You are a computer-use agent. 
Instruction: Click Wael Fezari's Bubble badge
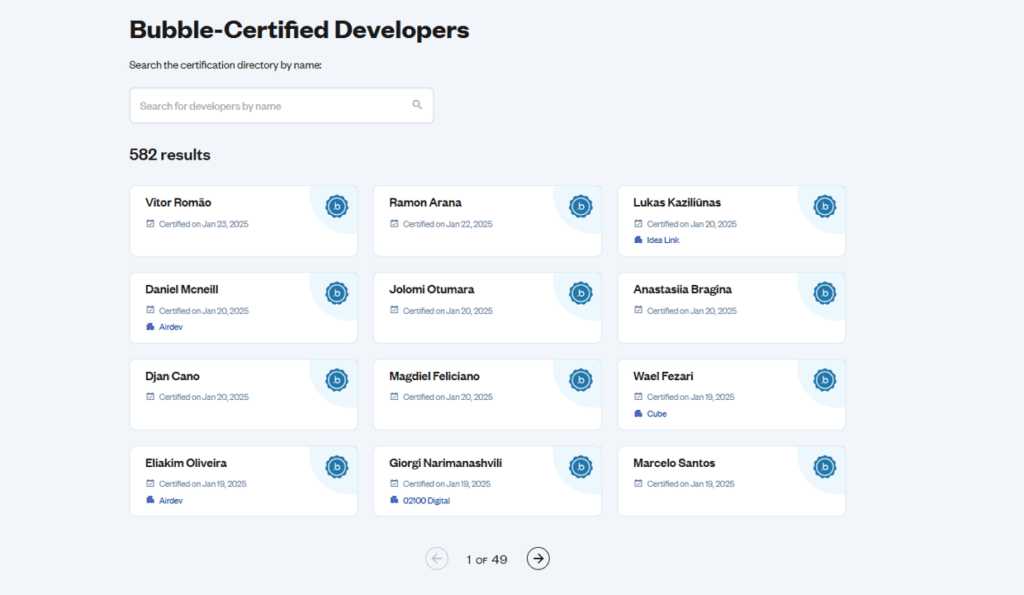coord(825,380)
